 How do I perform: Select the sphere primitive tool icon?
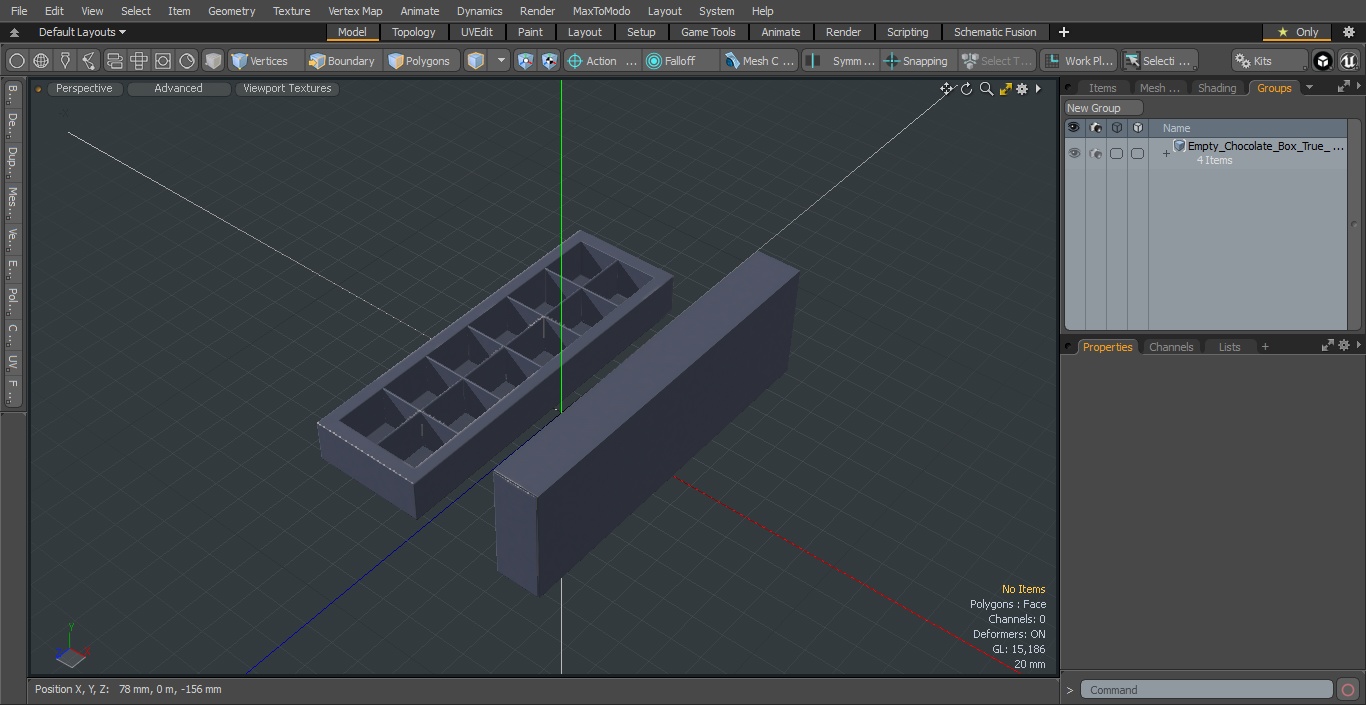(x=17, y=61)
